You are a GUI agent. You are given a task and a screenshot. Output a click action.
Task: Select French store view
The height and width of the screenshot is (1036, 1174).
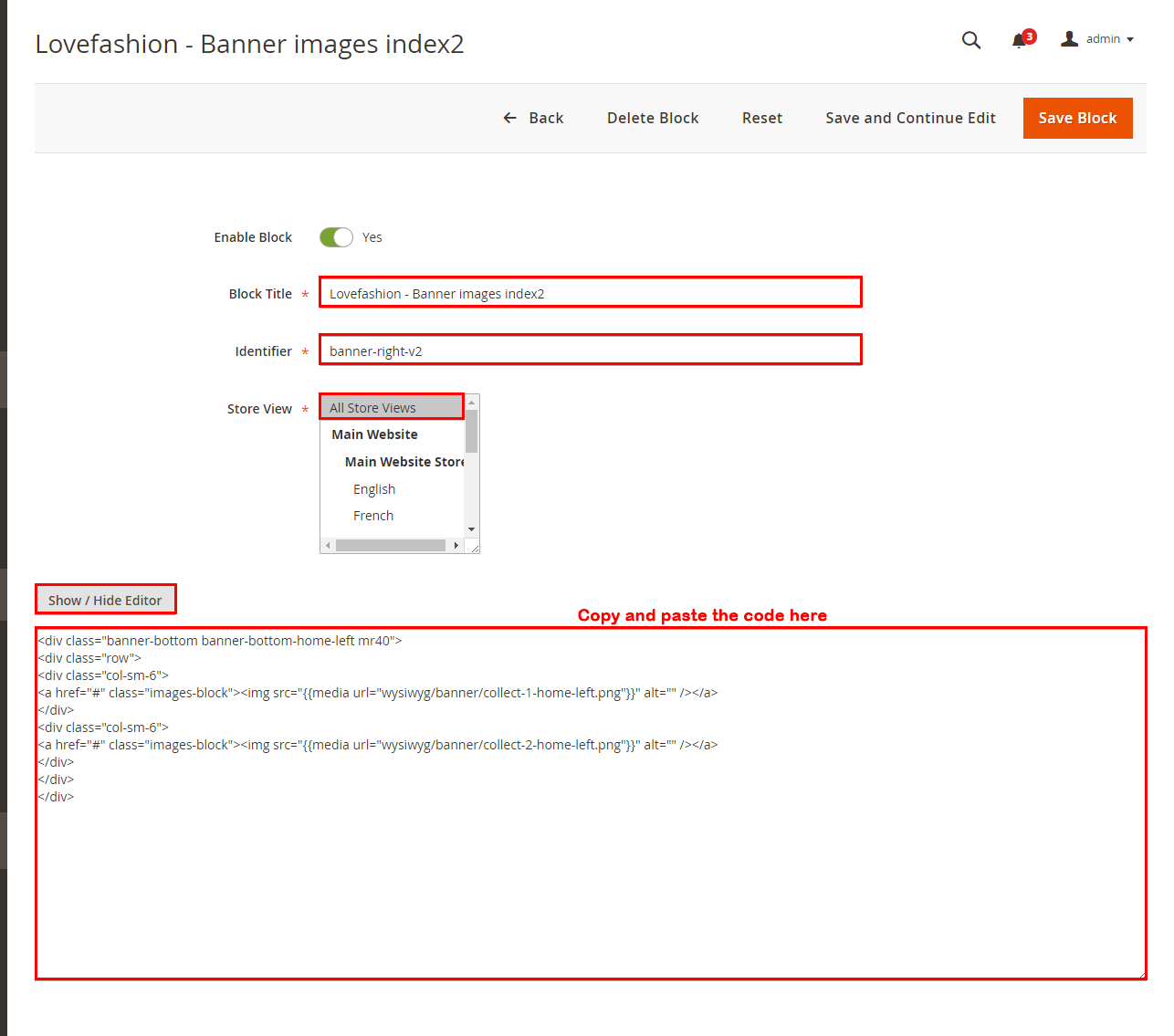(x=393, y=516)
